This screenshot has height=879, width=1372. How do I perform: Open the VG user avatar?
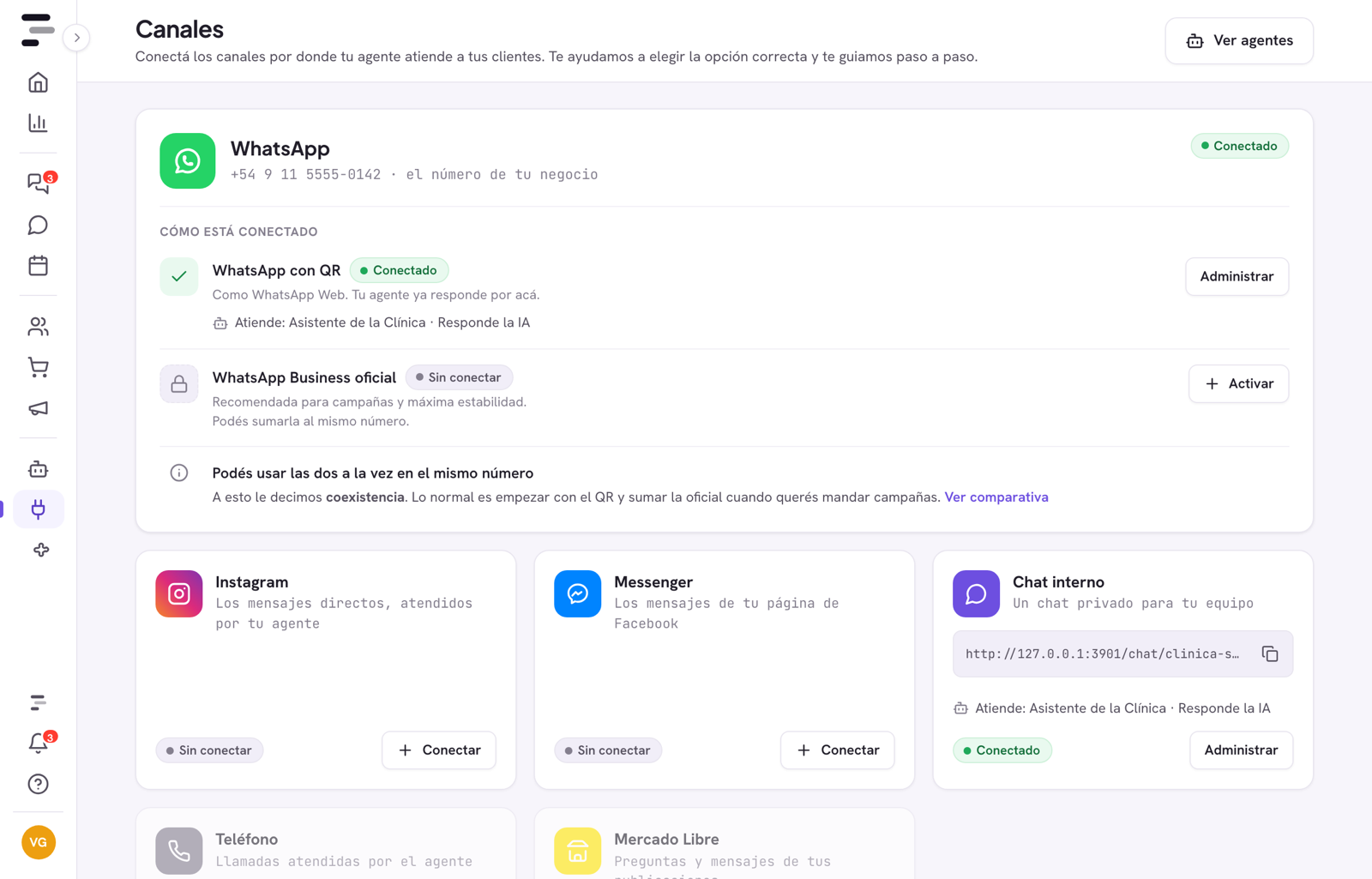pyautogui.click(x=39, y=842)
